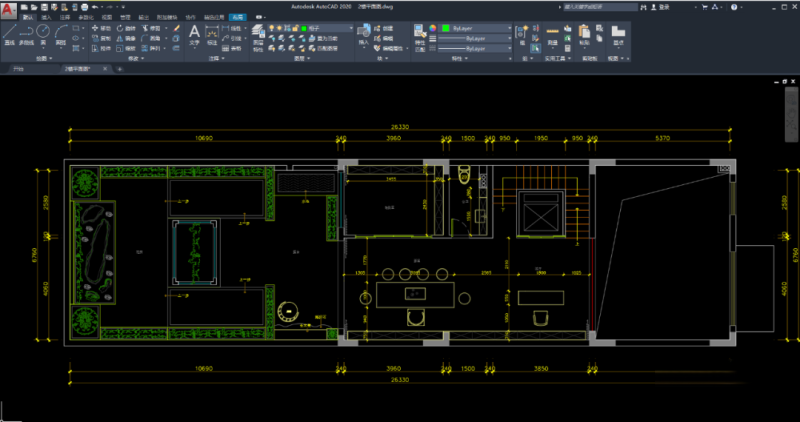Image resolution: width=800 pixels, height=422 pixels.
Task: Toggle the layer on/off lightbulb icon
Action: click(x=274, y=29)
